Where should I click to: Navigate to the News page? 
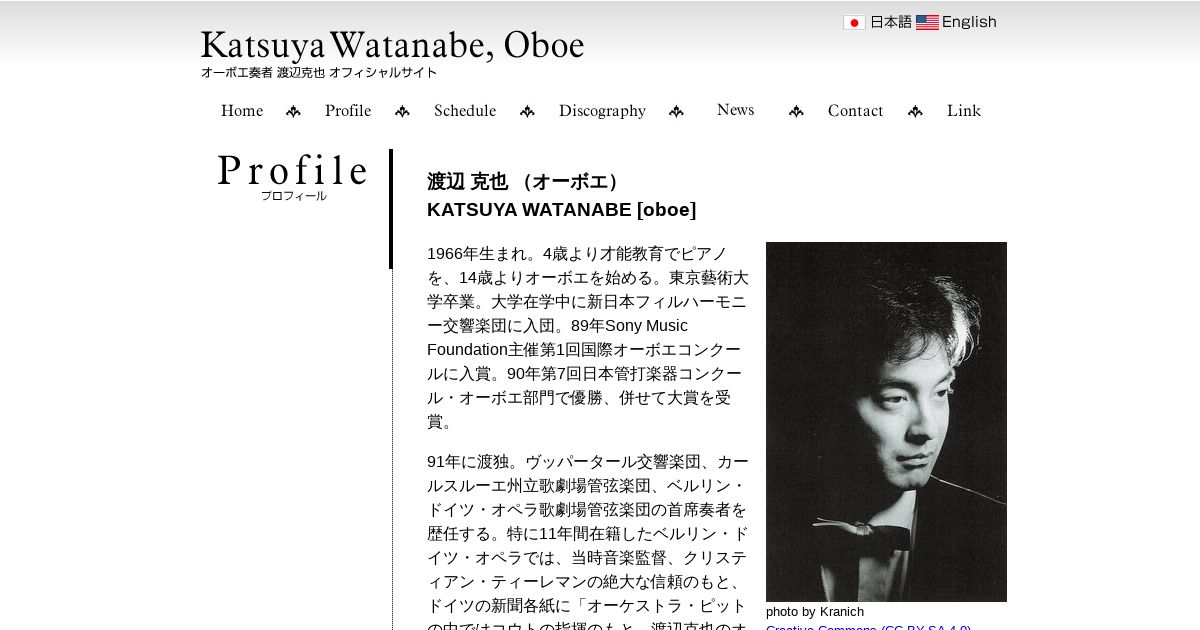coord(735,110)
